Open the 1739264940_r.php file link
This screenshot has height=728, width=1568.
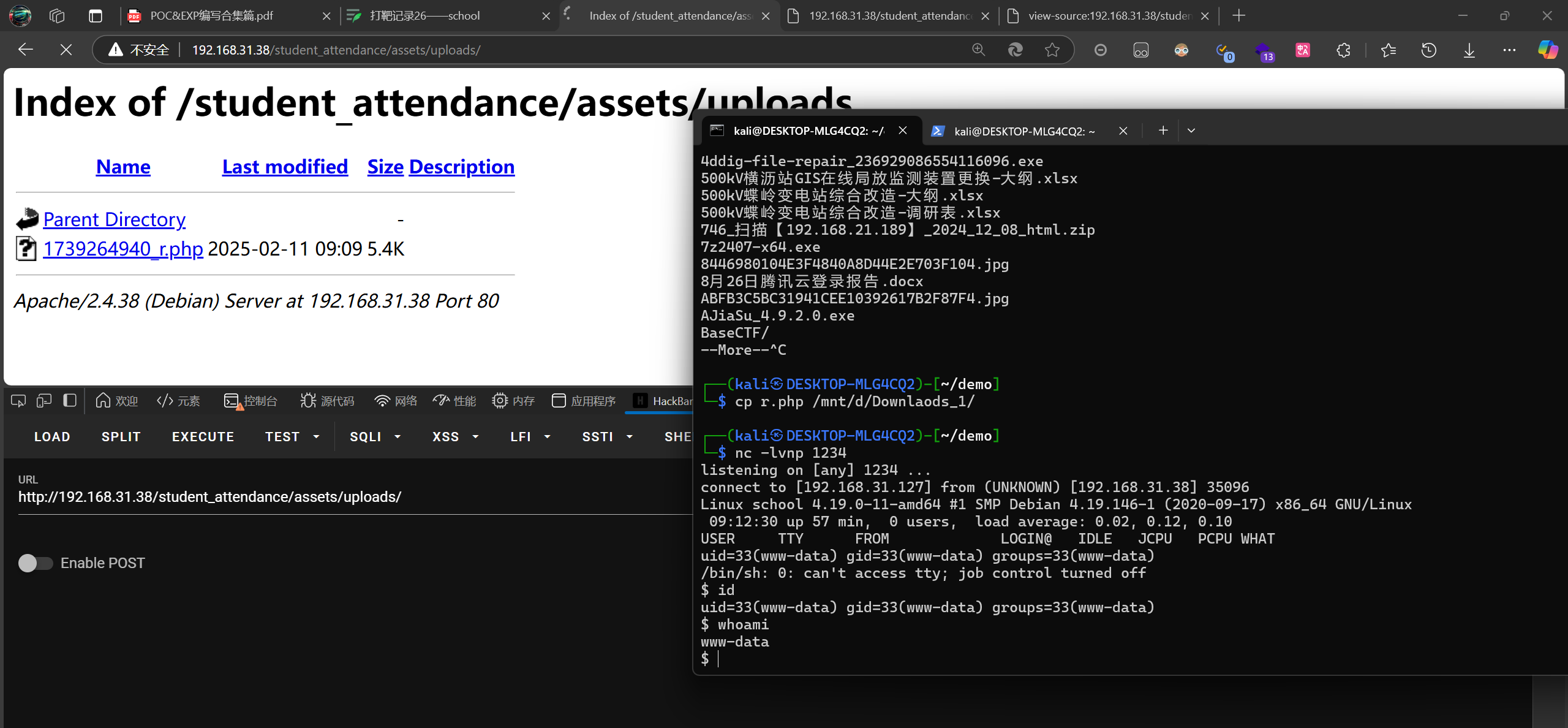point(123,249)
